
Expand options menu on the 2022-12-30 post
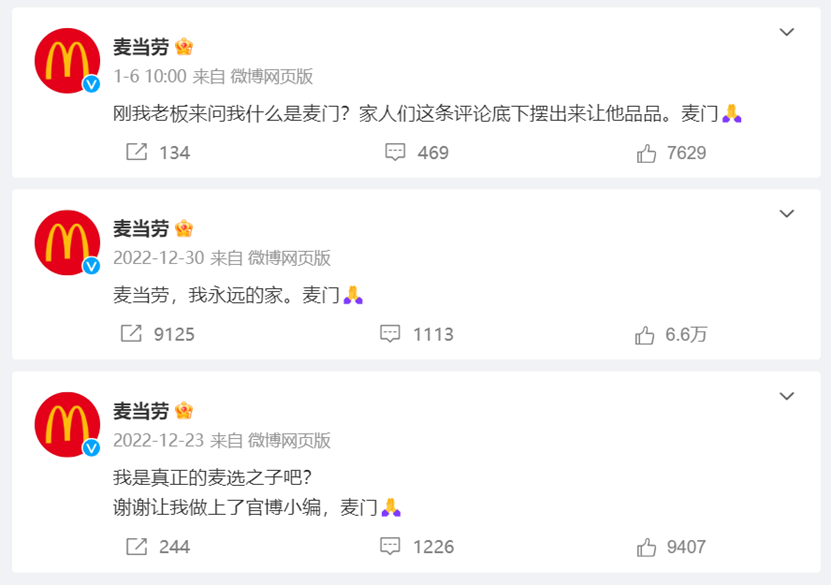coord(787,215)
